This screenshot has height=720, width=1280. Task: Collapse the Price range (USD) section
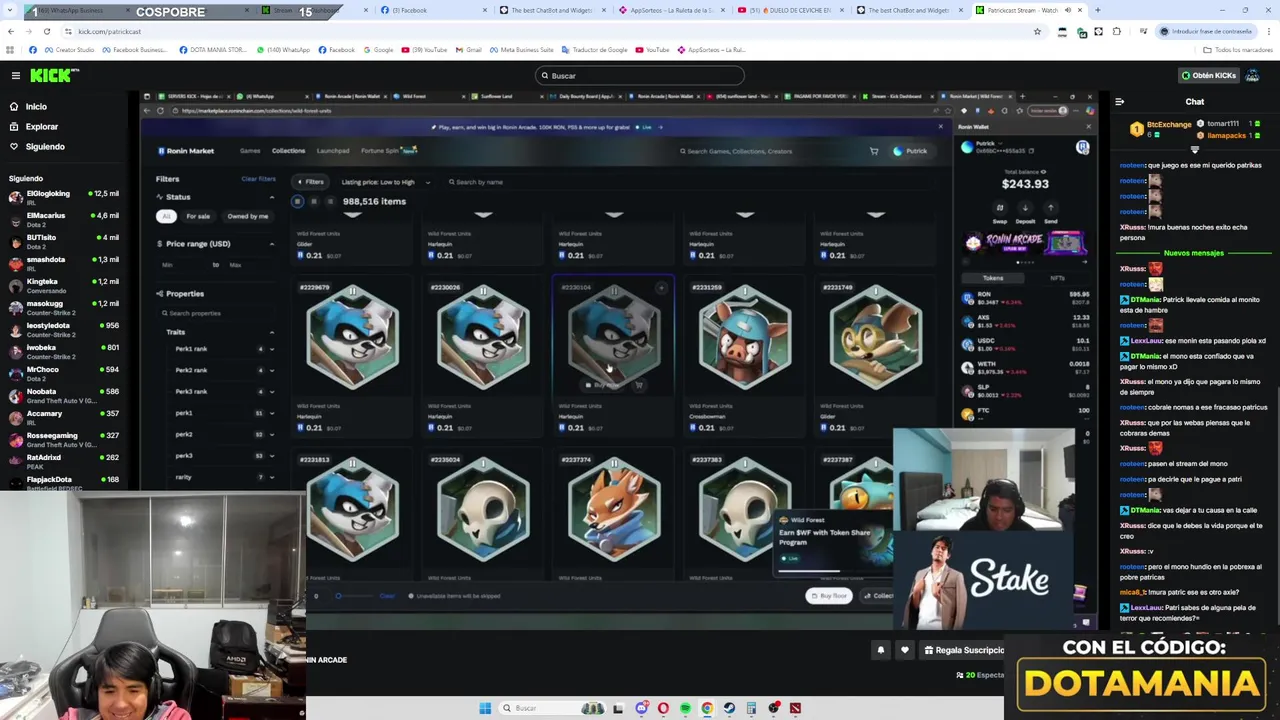click(x=271, y=244)
